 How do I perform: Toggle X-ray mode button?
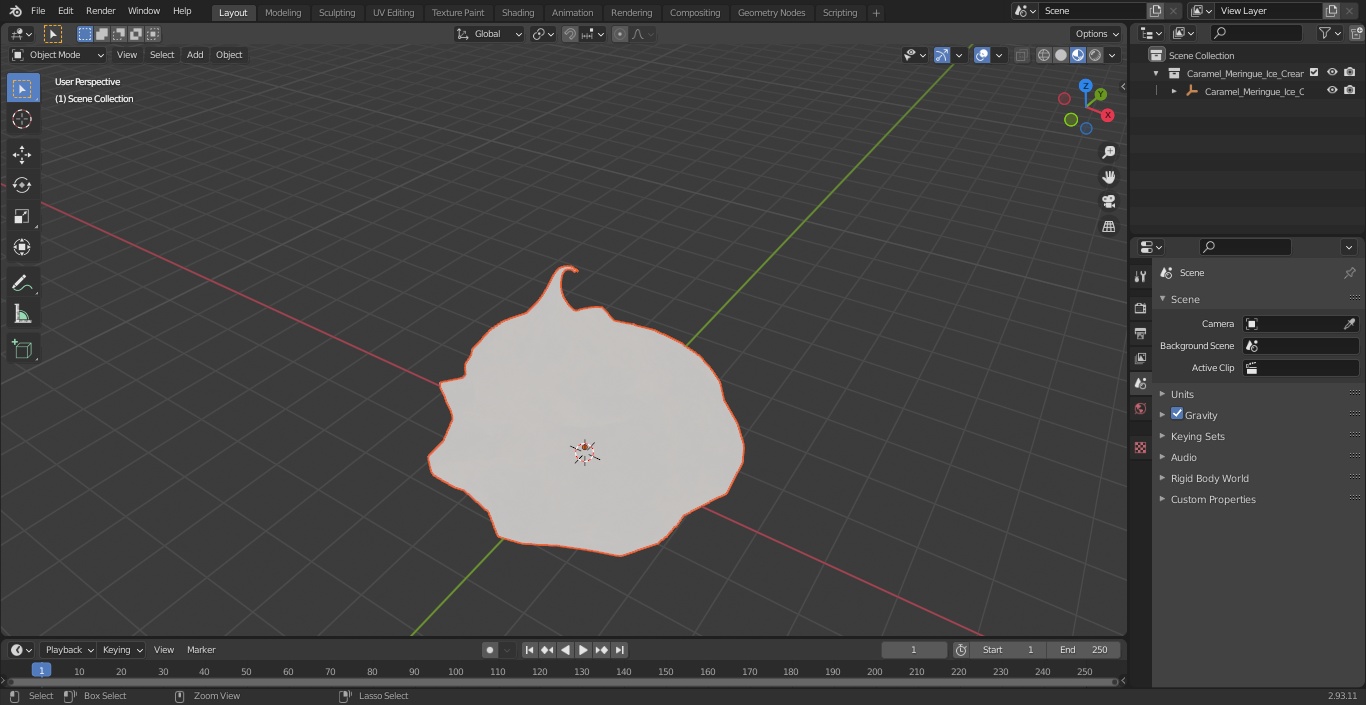point(1021,55)
